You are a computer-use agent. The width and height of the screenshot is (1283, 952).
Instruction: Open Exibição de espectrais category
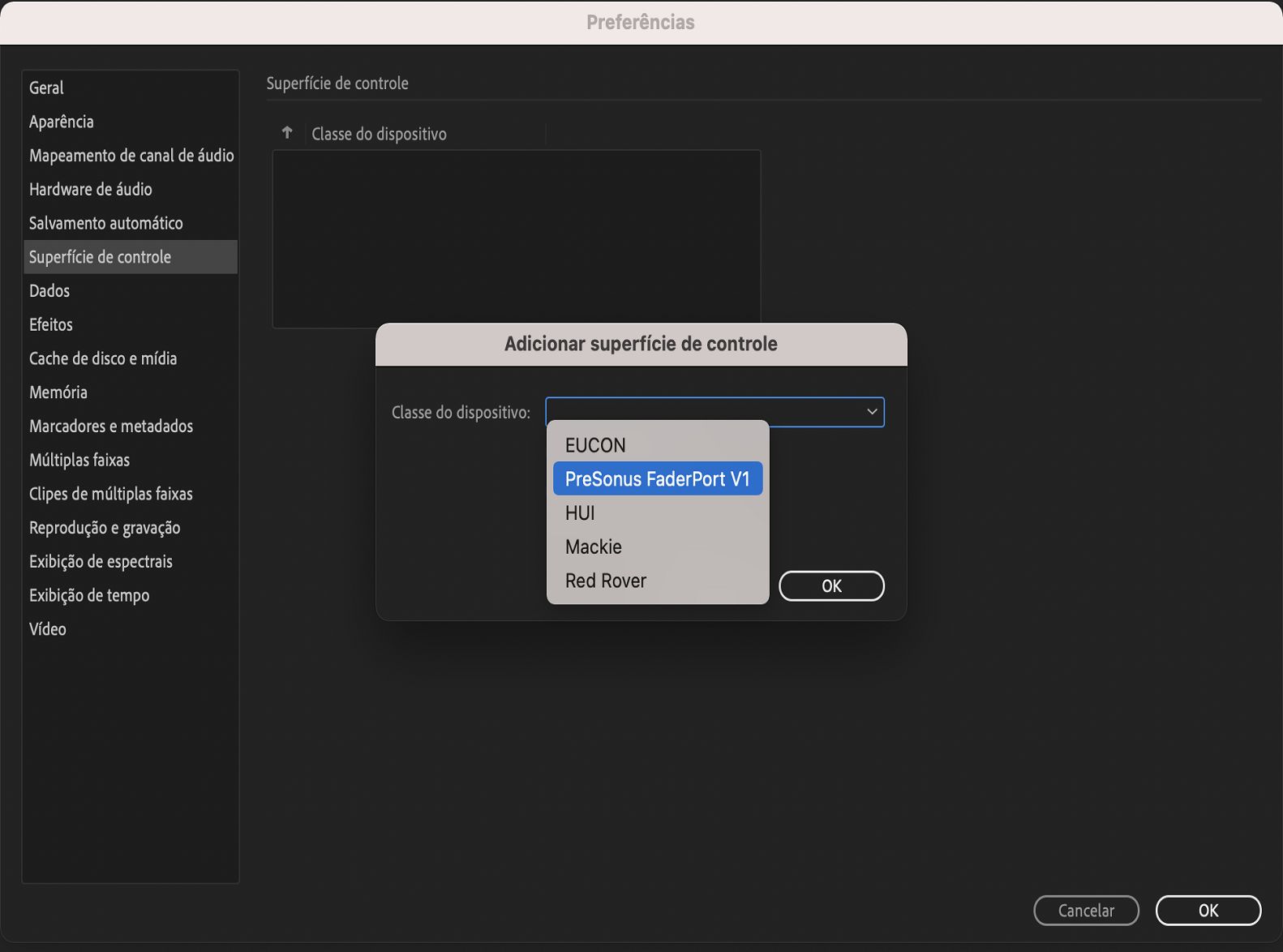(x=131, y=561)
